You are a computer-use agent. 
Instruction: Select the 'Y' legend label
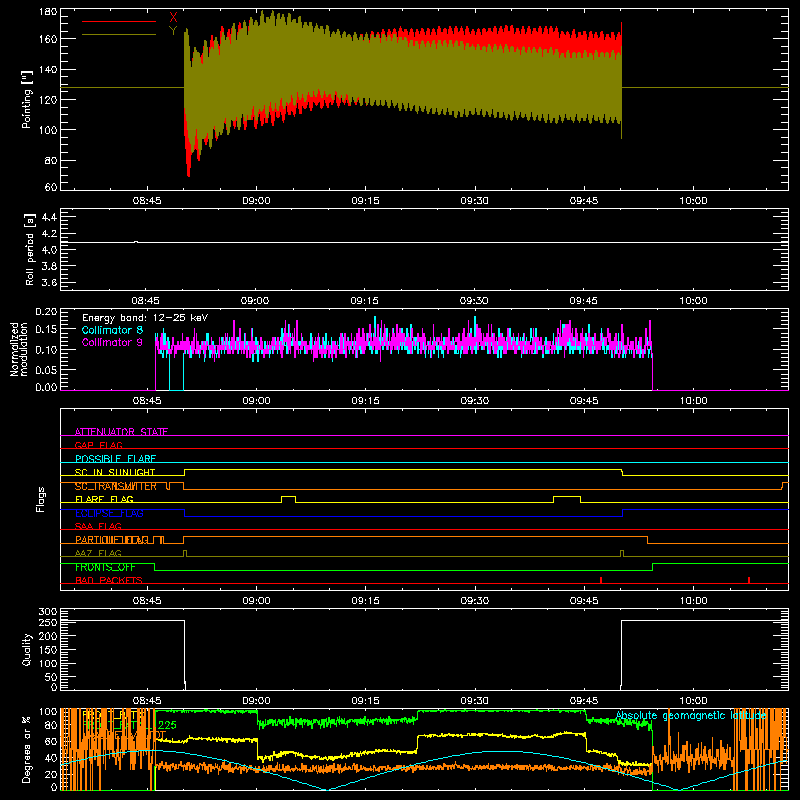(x=173, y=31)
